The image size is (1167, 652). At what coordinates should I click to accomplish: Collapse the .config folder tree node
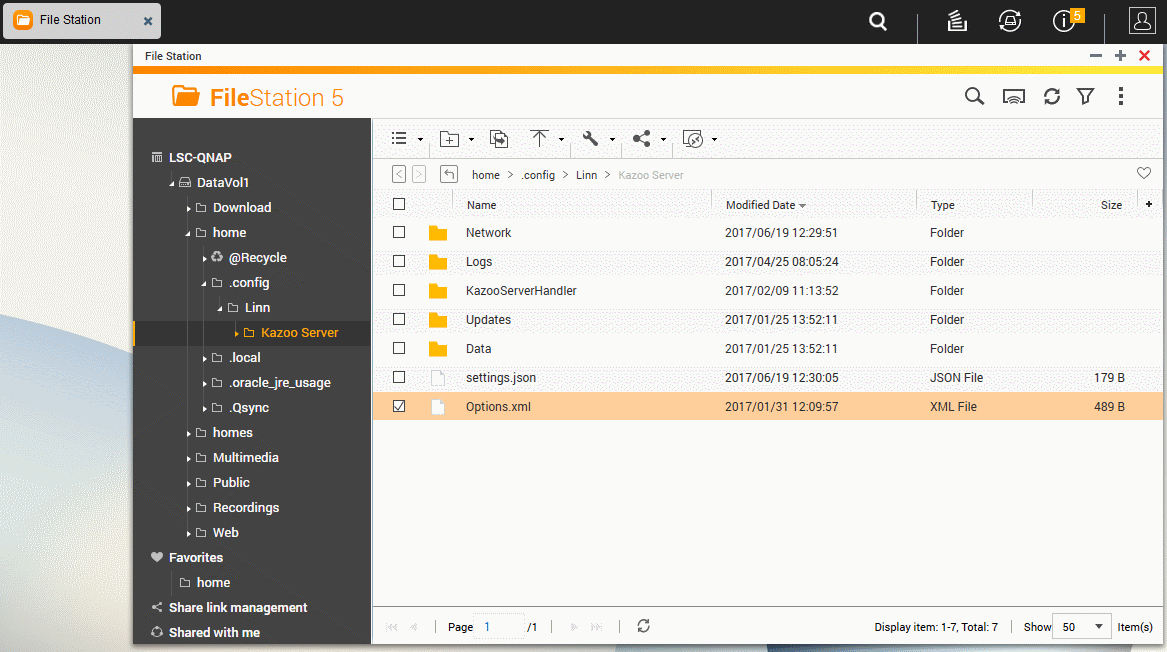tap(204, 283)
